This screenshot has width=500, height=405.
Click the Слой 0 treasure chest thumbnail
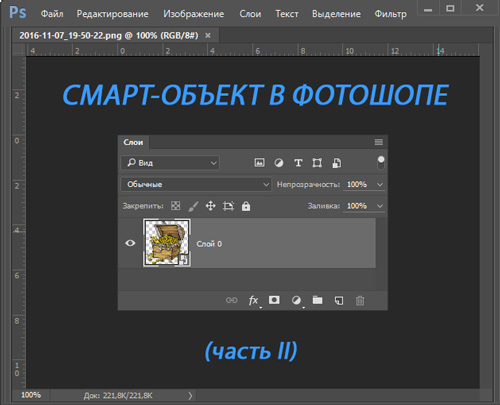click(167, 243)
